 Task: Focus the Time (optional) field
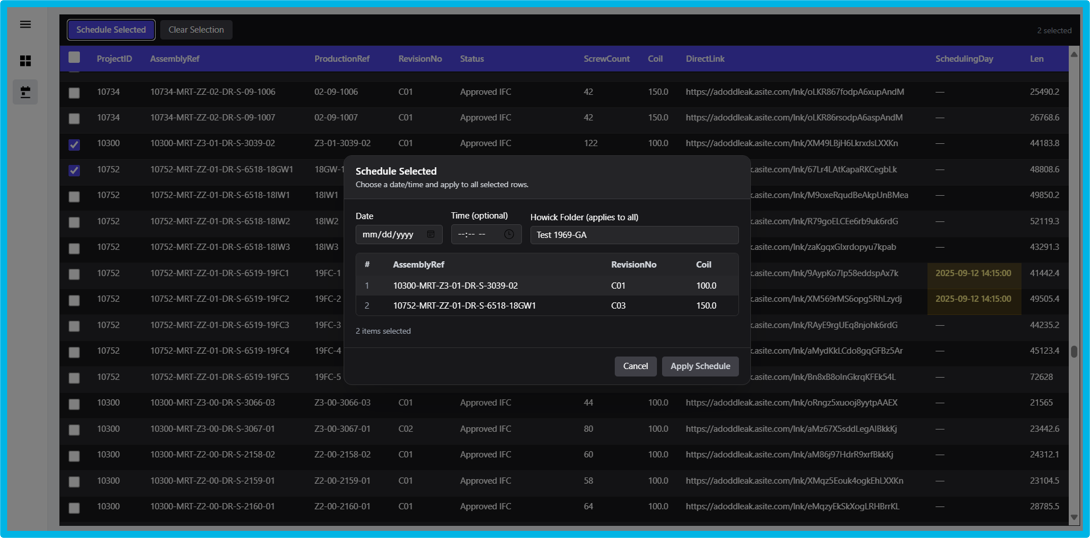[x=486, y=235]
